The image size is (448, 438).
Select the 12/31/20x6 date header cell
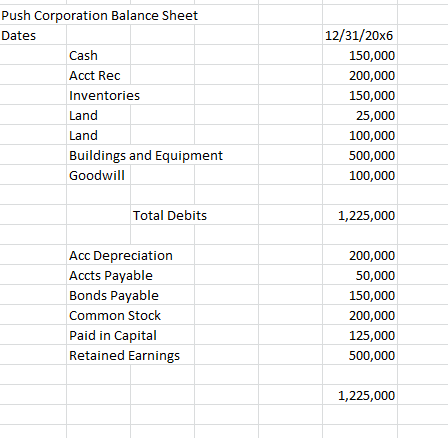(x=359, y=36)
